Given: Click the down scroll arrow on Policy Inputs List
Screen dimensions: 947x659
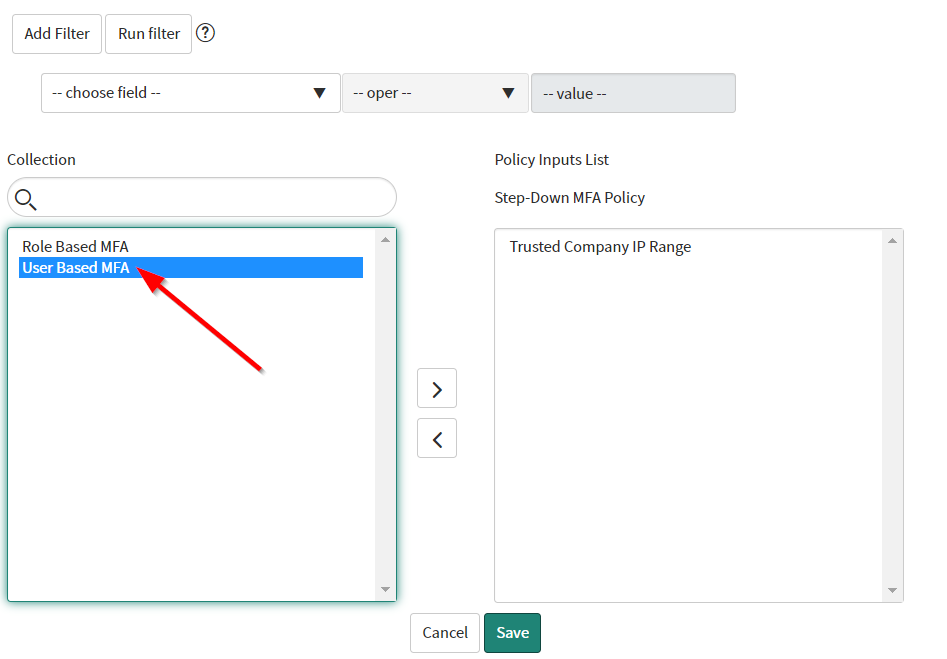Looking at the screenshot, I should tap(893, 589).
